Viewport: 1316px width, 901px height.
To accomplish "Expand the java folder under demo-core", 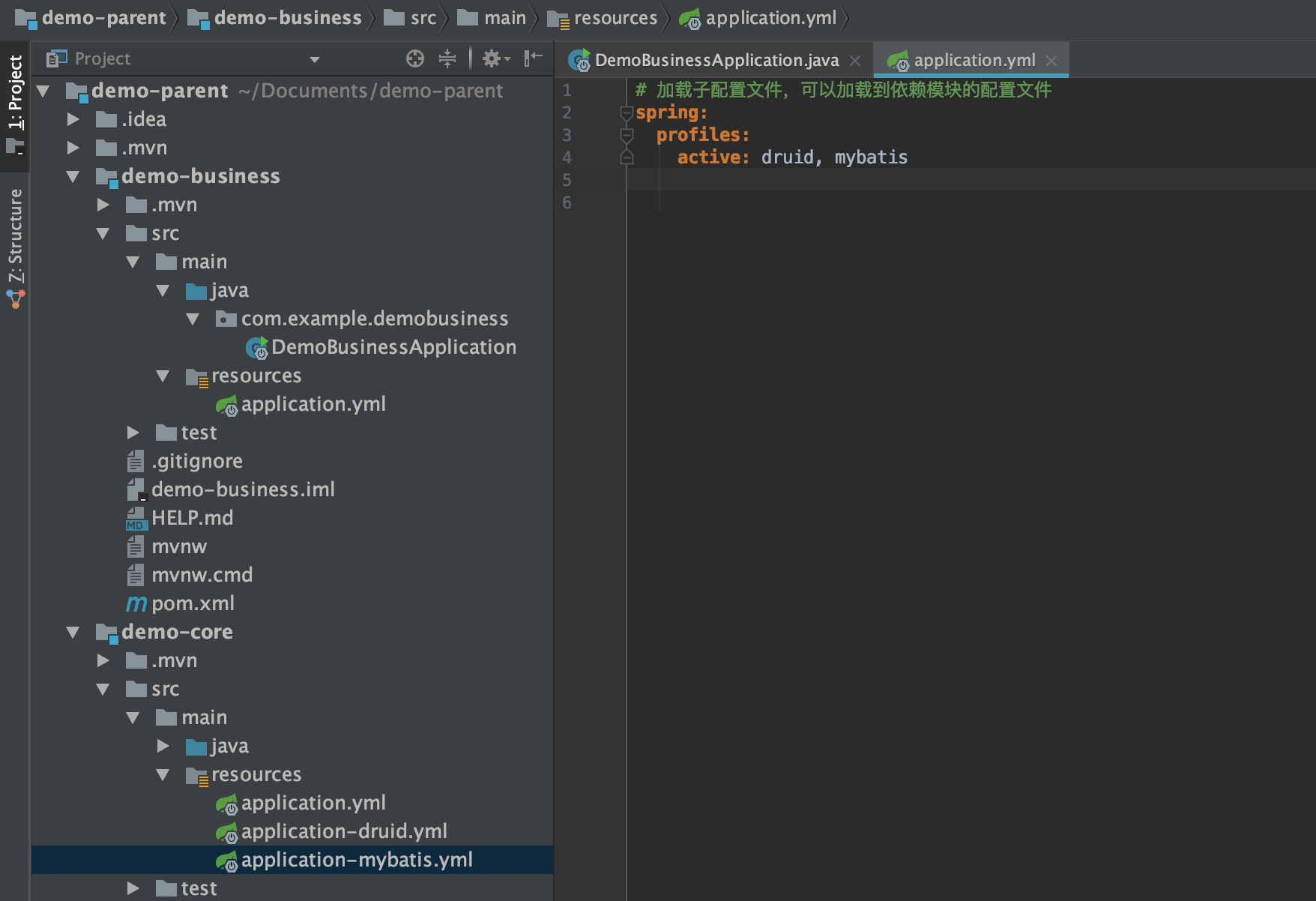I will coord(163,746).
